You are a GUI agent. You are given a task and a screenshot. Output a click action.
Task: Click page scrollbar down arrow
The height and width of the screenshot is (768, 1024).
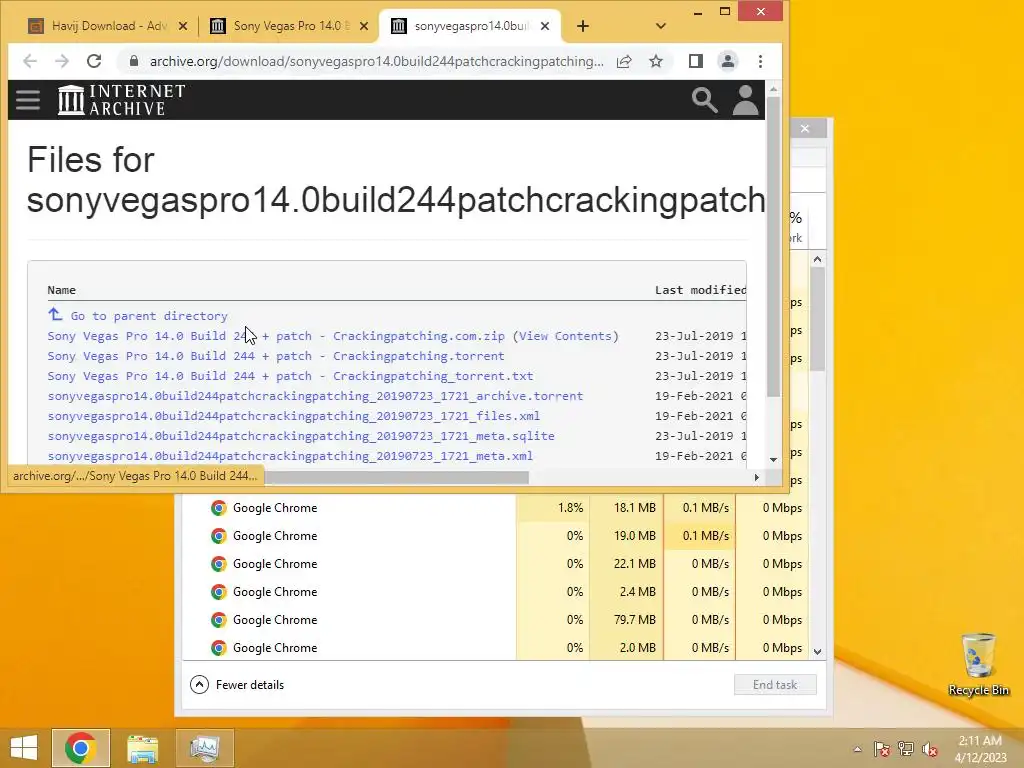click(x=773, y=460)
